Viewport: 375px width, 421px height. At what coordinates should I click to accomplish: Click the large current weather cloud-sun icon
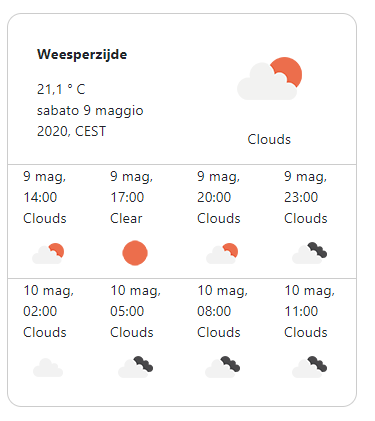tap(269, 79)
